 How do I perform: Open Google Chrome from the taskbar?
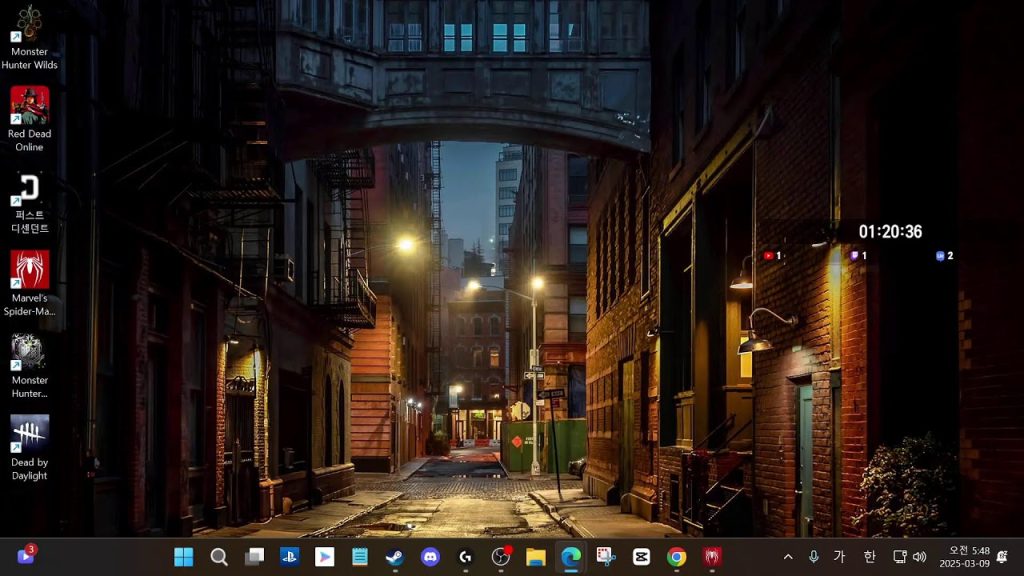[677, 557]
